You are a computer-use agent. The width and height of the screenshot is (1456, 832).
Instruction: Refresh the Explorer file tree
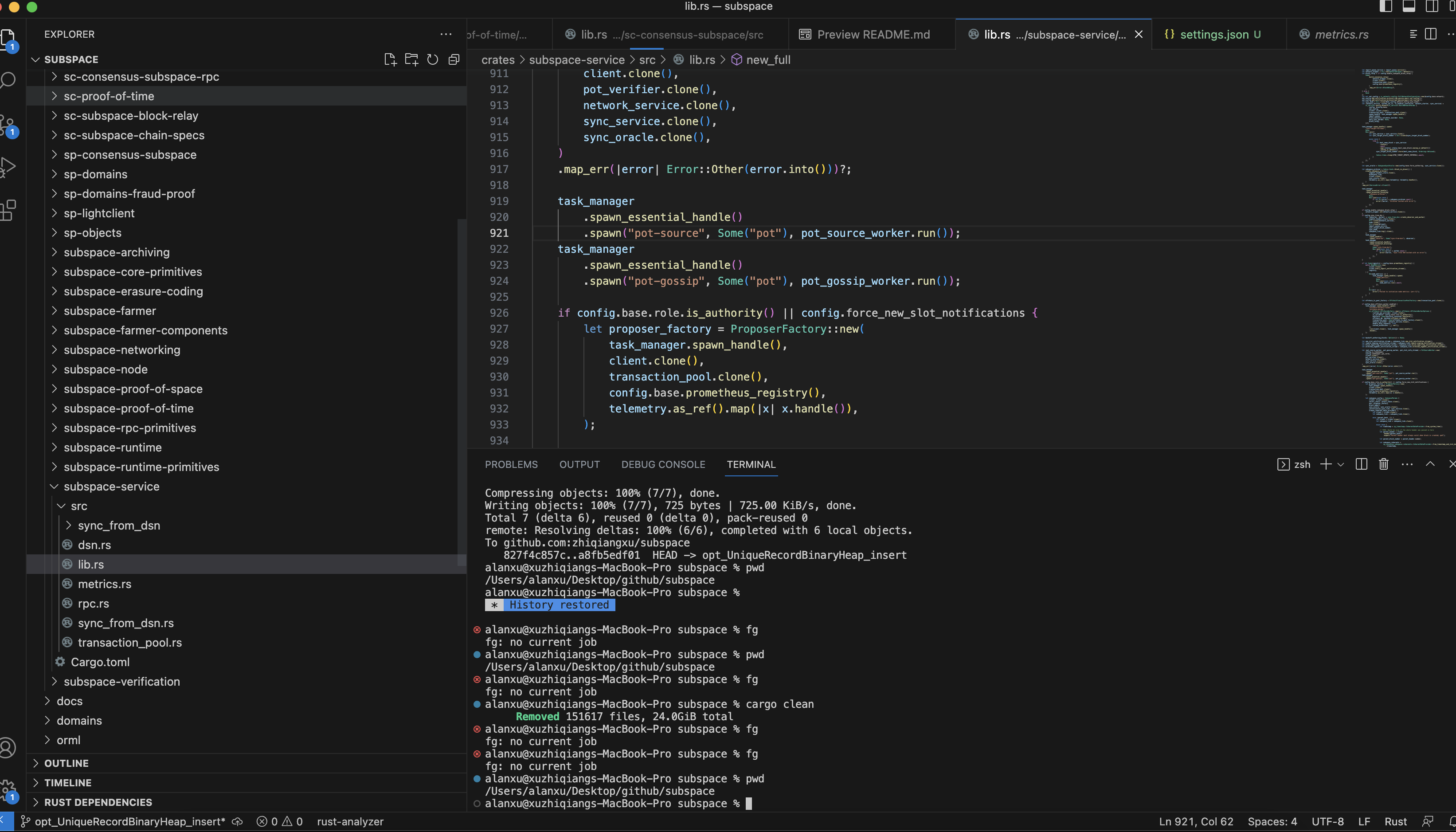(432, 59)
